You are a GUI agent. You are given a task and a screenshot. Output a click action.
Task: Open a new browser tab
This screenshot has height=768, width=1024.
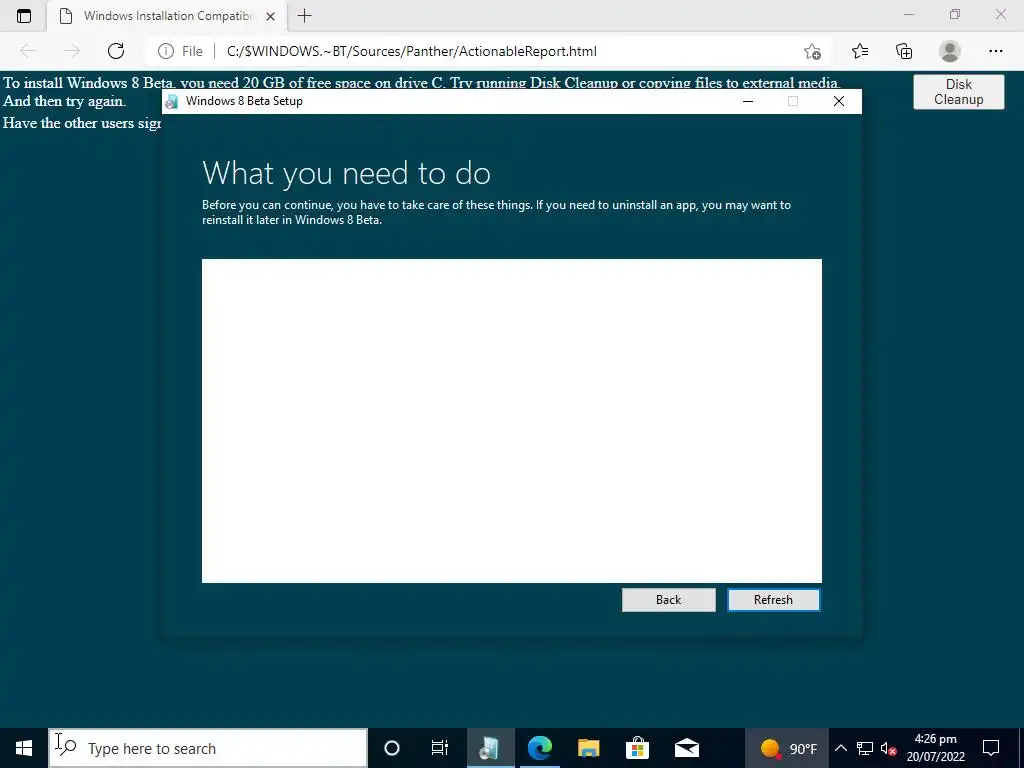click(304, 16)
